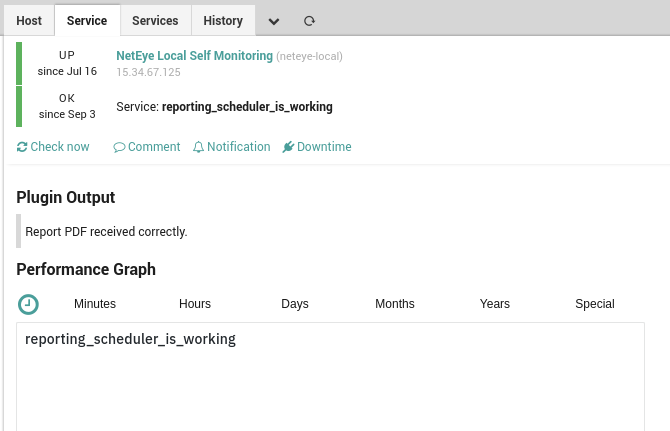Click the Notification bell icon
Screen dimensions: 670x431
(x=198, y=147)
